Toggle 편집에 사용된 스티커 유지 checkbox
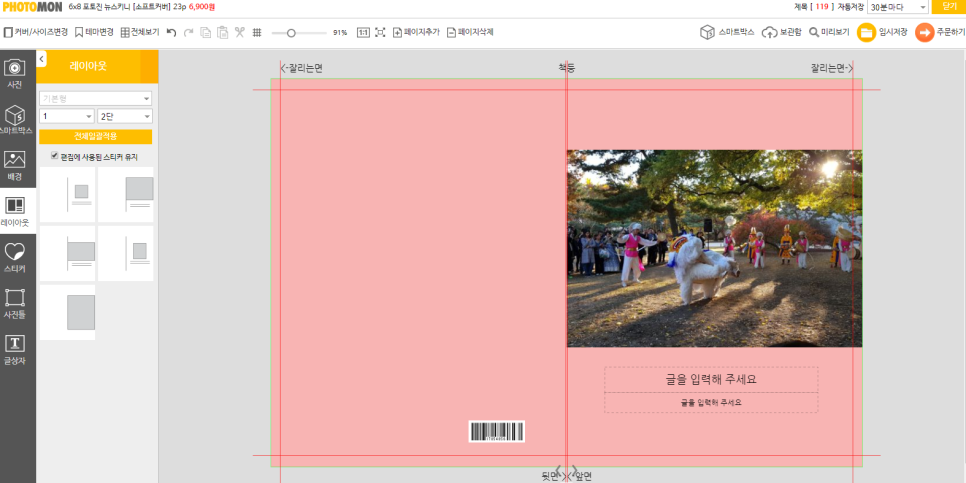This screenshot has height=483, width=966. [55, 156]
